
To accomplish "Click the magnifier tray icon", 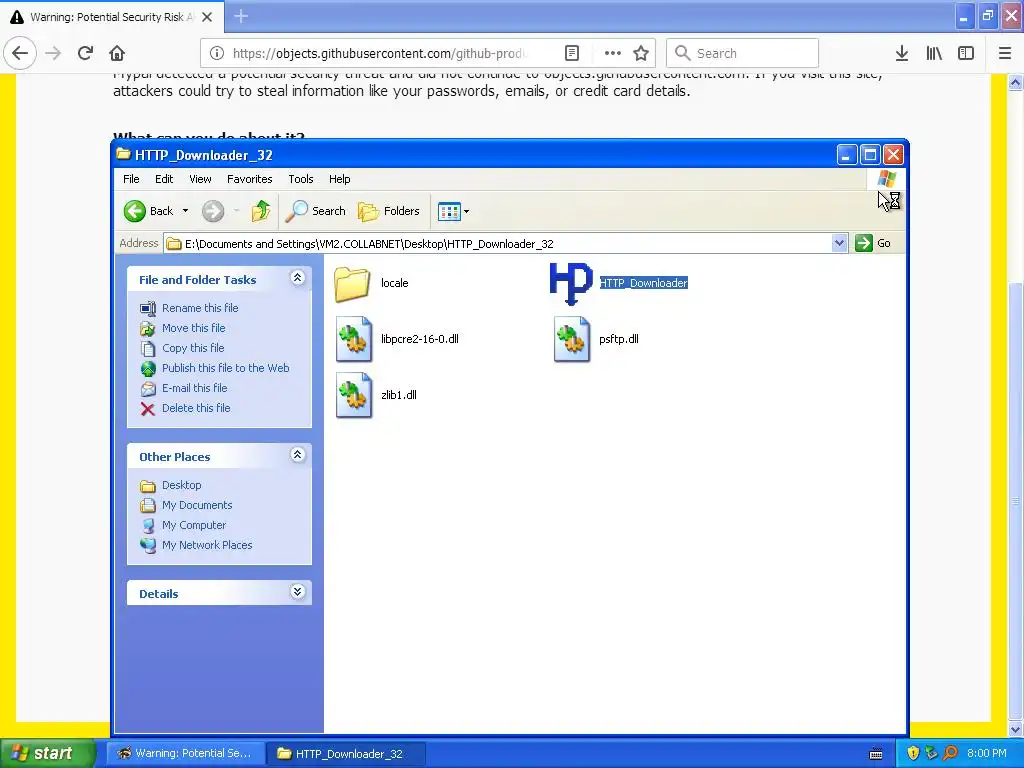I will (x=950, y=753).
